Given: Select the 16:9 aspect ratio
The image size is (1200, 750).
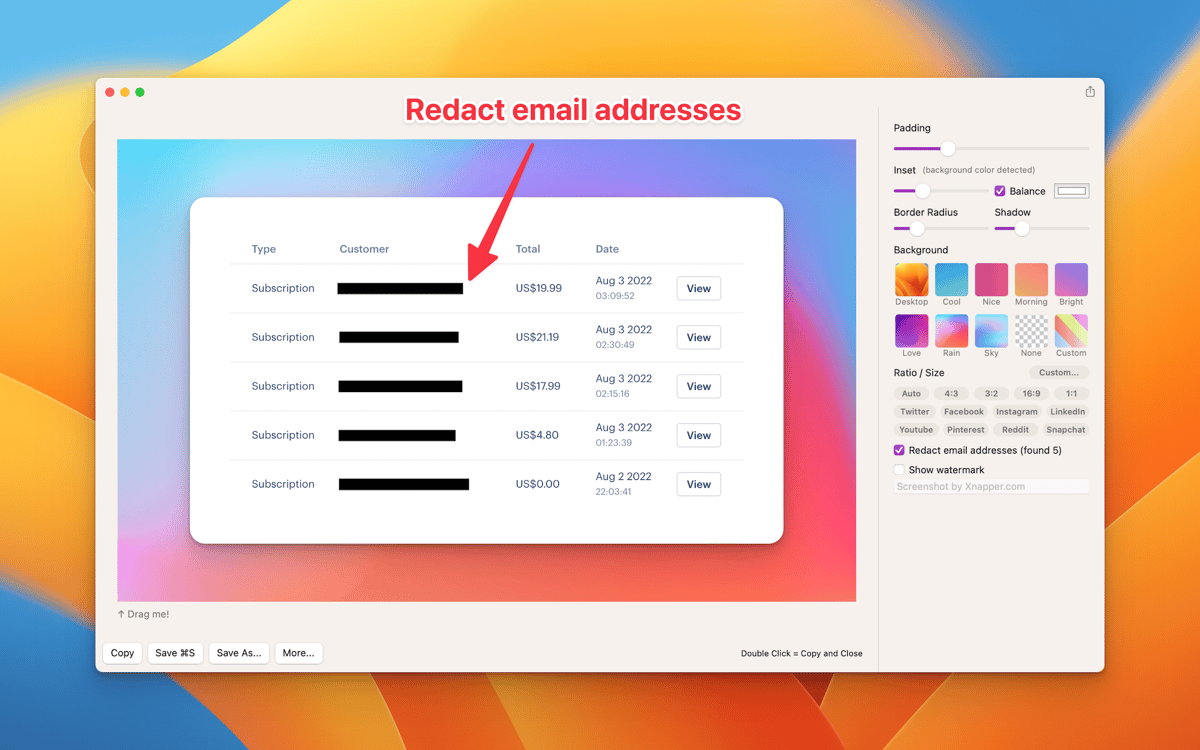Looking at the screenshot, I should [x=1031, y=394].
